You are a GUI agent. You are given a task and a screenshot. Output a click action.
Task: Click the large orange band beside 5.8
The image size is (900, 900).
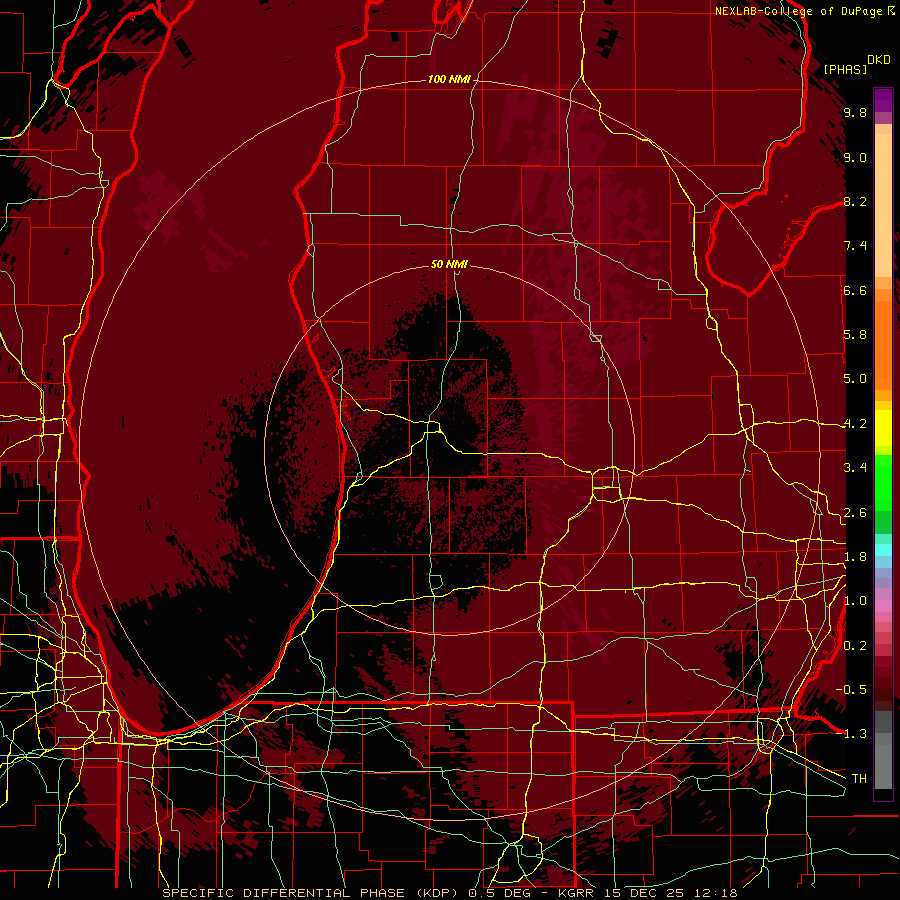883,345
